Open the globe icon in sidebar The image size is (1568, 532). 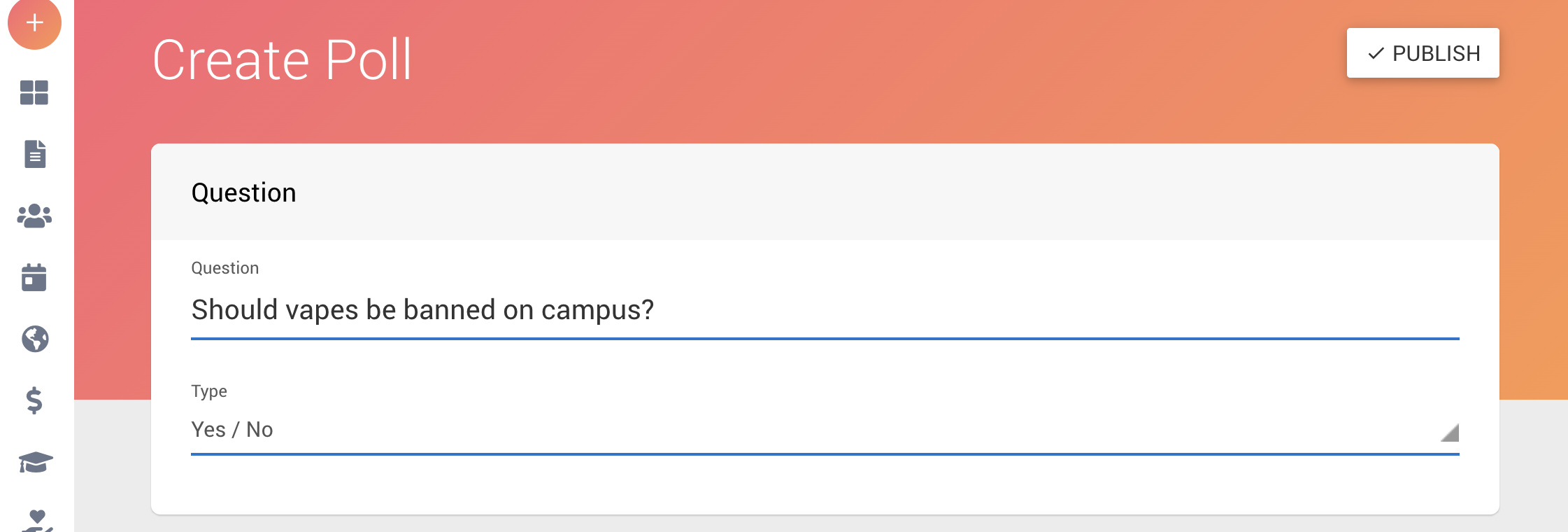(x=35, y=339)
